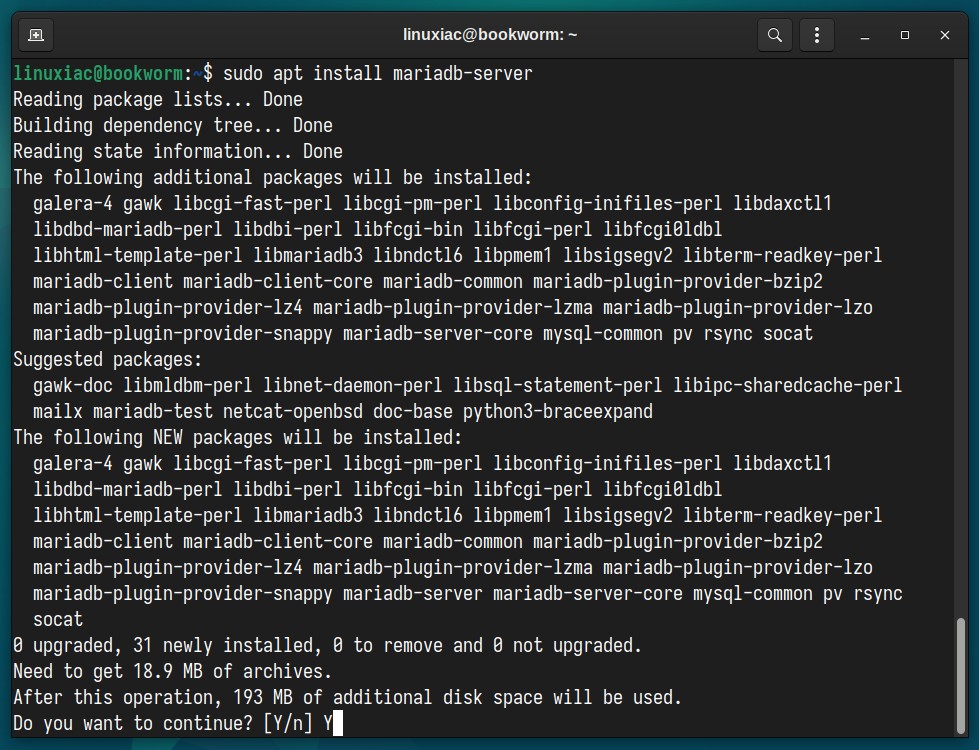Viewport: 979px width, 750px height.
Task: Click the 193 MB additional disk space line
Action: pyautogui.click(x=347, y=697)
